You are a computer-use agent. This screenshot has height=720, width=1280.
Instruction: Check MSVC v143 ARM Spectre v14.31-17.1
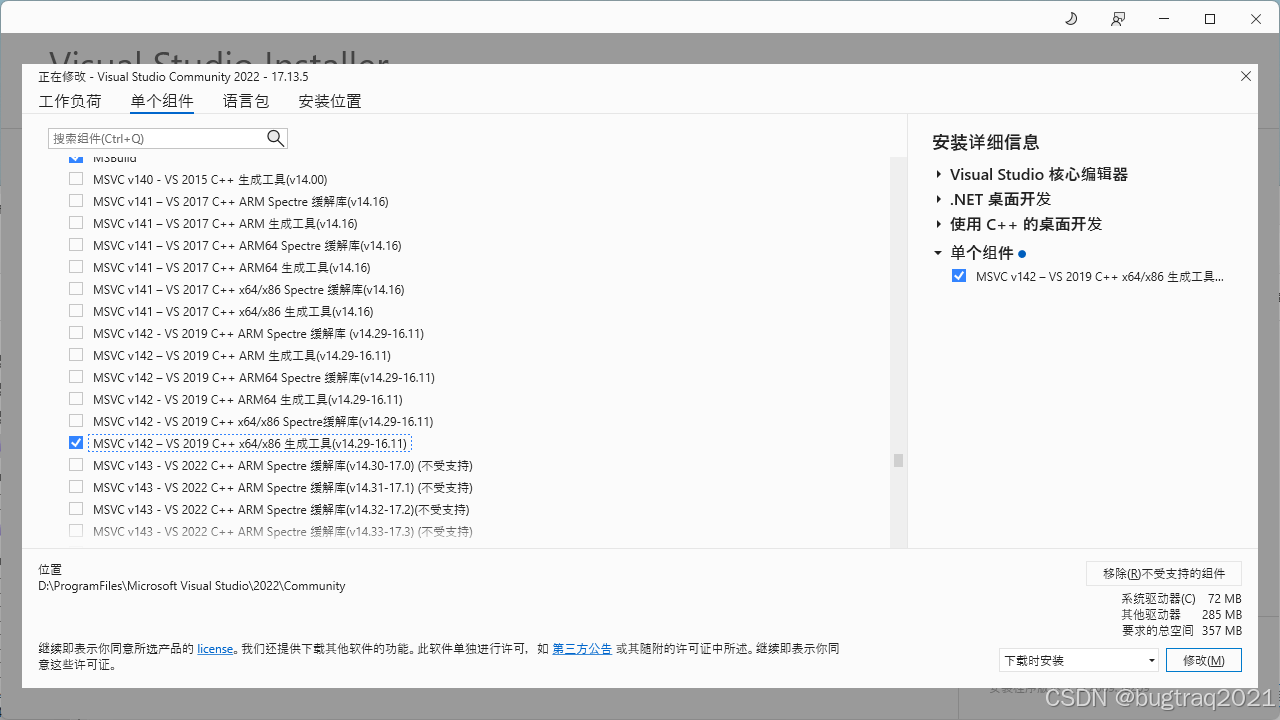tap(76, 488)
